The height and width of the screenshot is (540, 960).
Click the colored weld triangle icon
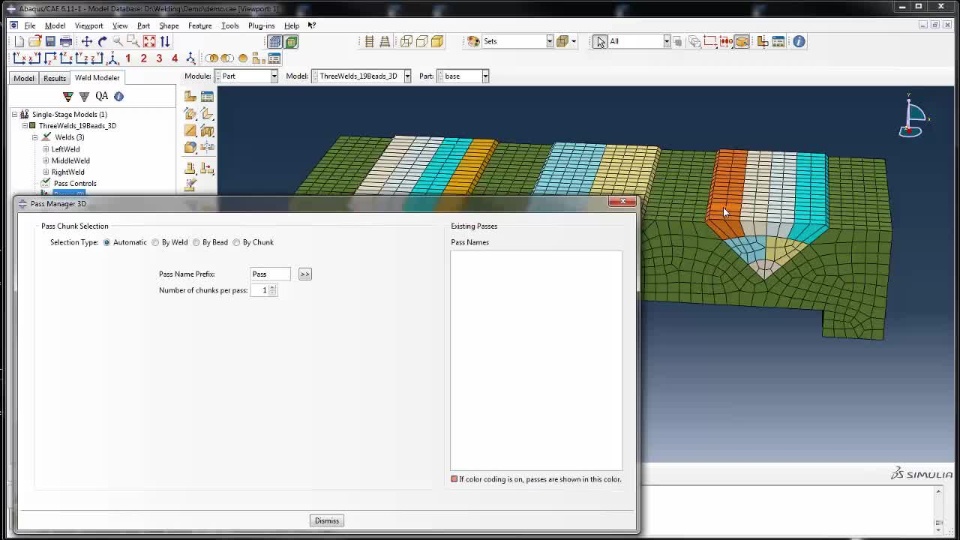coord(68,96)
